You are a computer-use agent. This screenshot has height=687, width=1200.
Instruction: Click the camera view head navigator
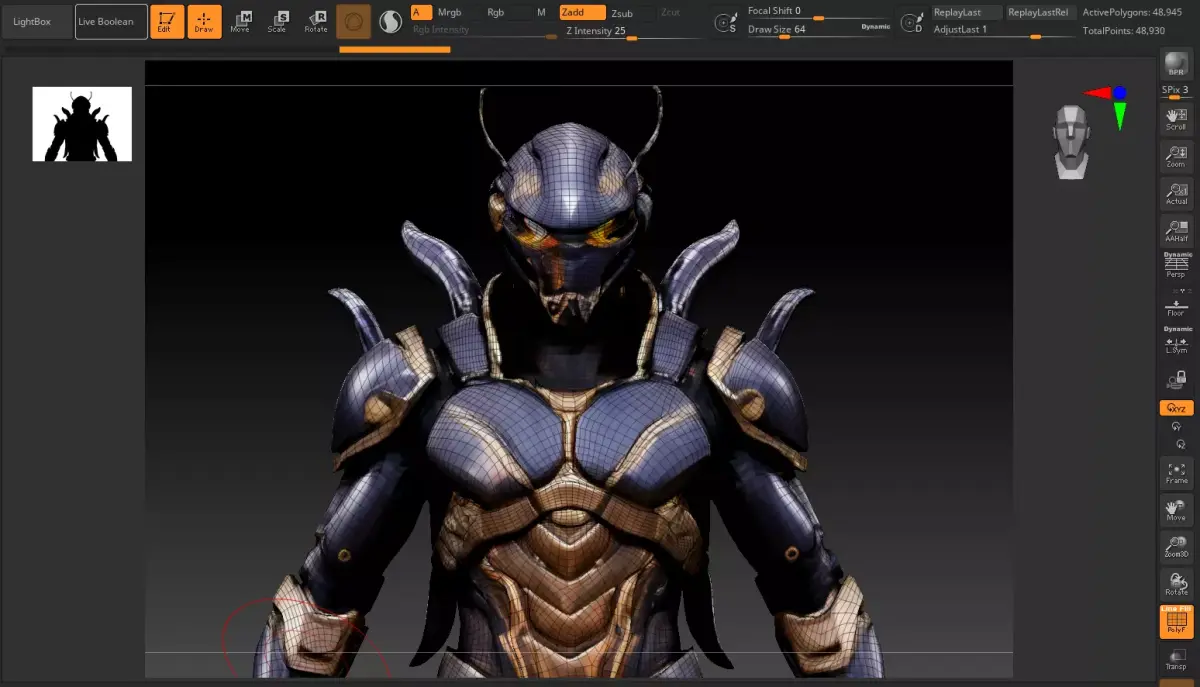click(1071, 142)
